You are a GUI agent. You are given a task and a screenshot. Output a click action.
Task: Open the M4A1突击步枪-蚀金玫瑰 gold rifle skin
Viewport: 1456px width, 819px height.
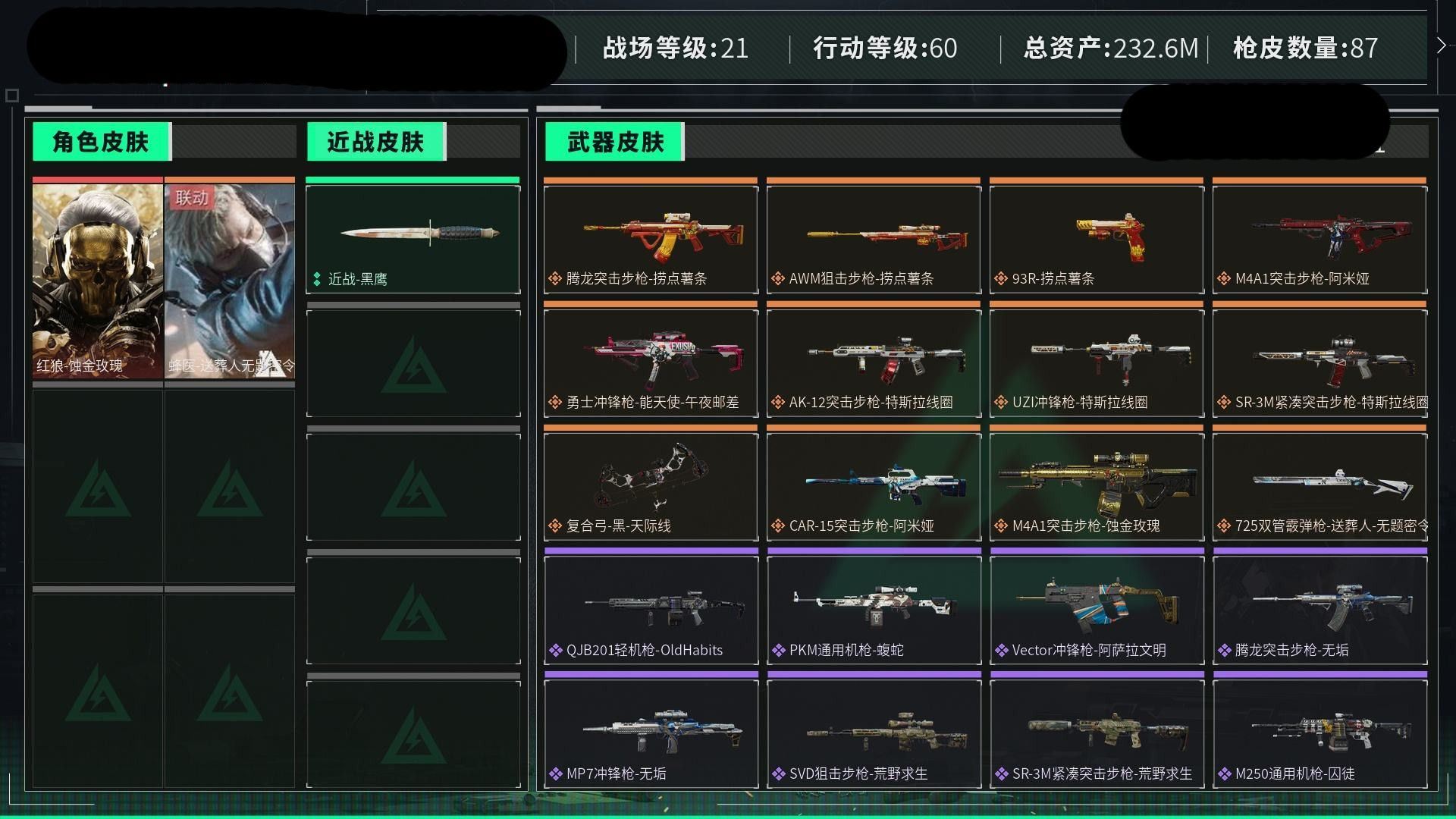pyautogui.click(x=1097, y=486)
